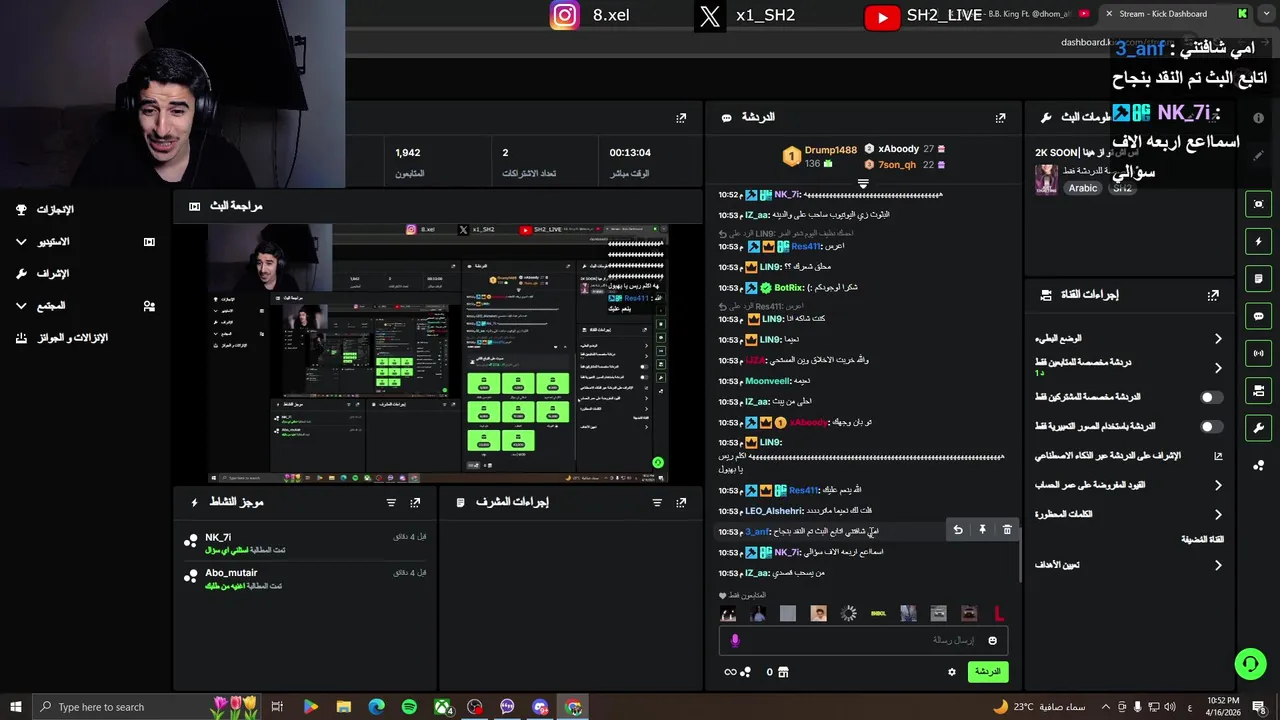This screenshot has width=1280, height=720.
Task: Open channel points icon below chat
Action: 745,672
